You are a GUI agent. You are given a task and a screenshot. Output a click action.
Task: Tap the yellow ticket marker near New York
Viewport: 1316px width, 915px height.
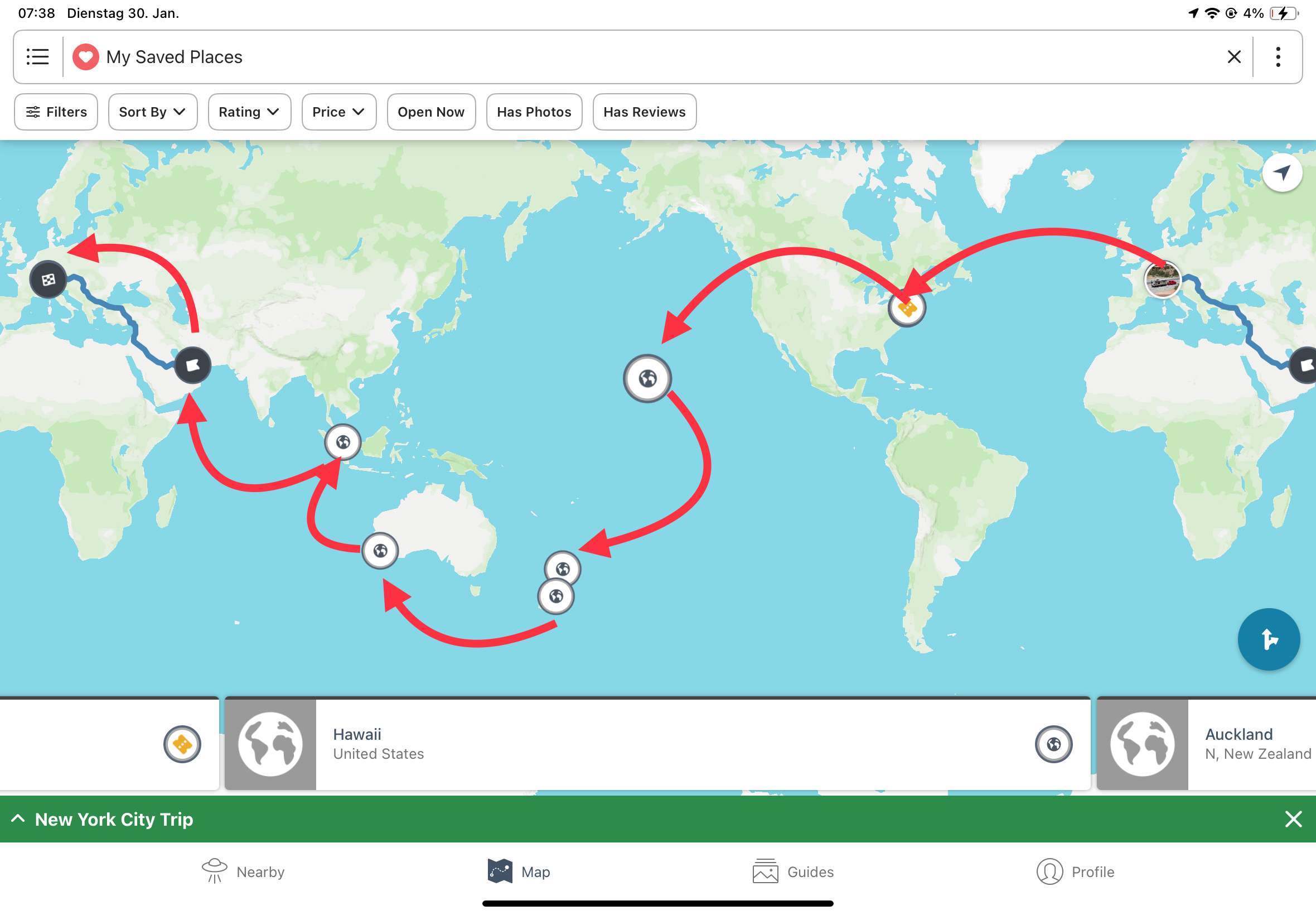pos(906,309)
